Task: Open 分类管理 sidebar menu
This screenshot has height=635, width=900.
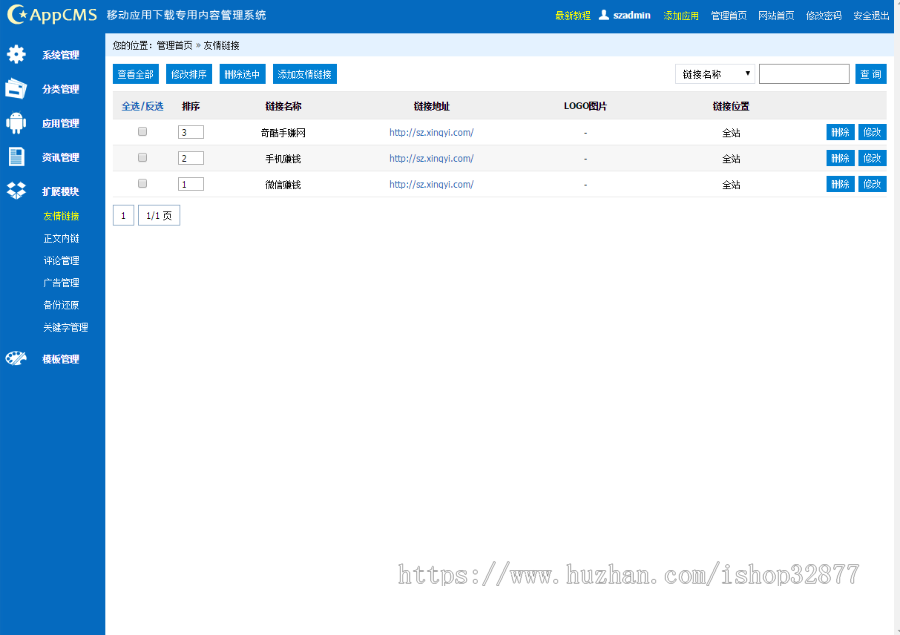Action: tap(60, 89)
